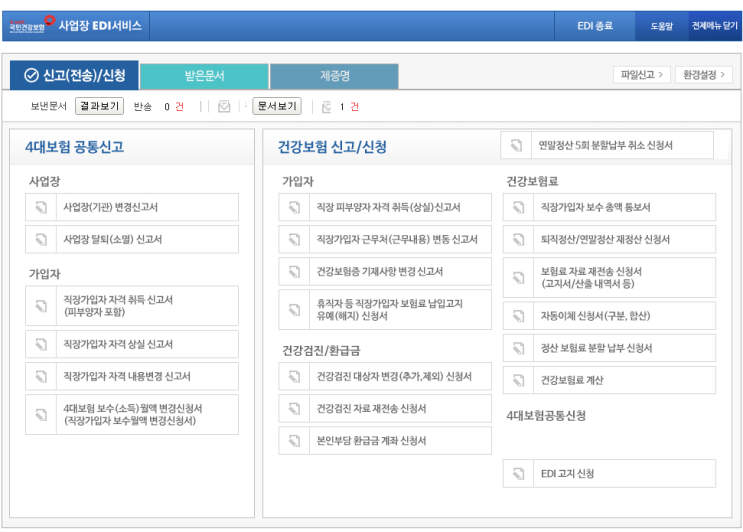
Task: Click EDI 종료 in the header
Action: (595, 26)
